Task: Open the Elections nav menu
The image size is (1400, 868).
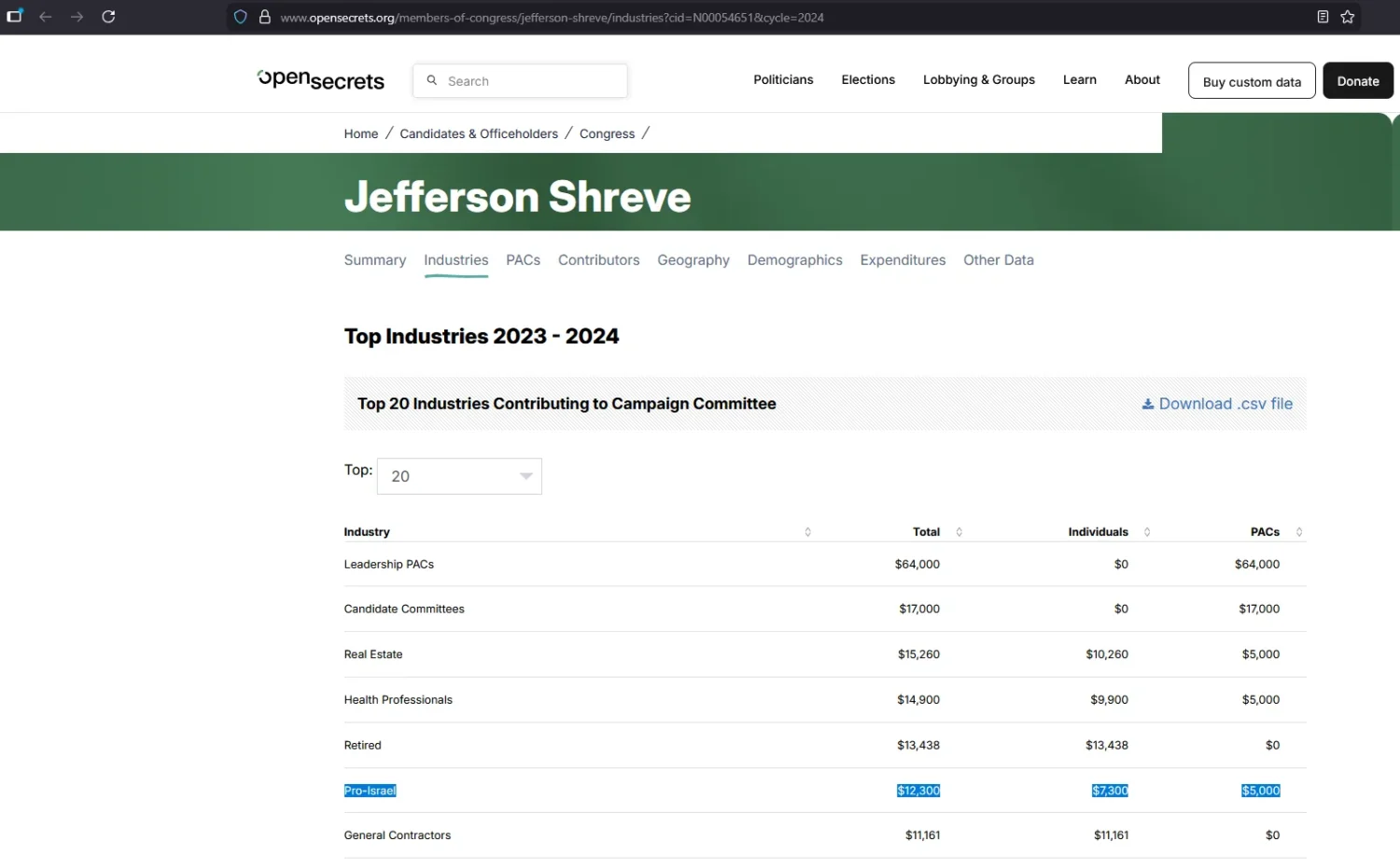Action: click(x=868, y=80)
